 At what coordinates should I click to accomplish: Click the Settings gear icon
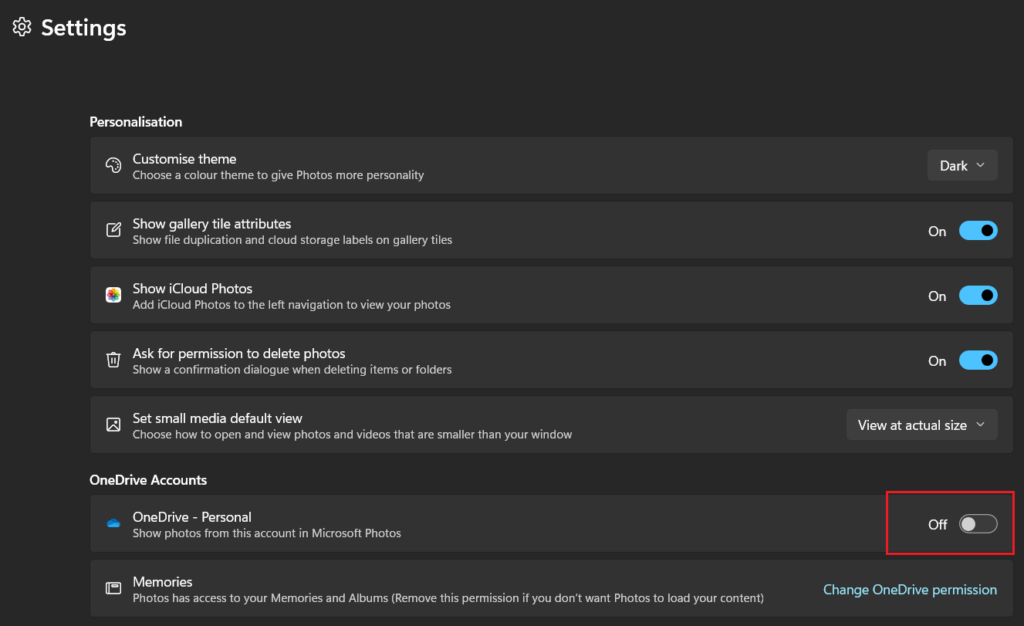(x=21, y=27)
